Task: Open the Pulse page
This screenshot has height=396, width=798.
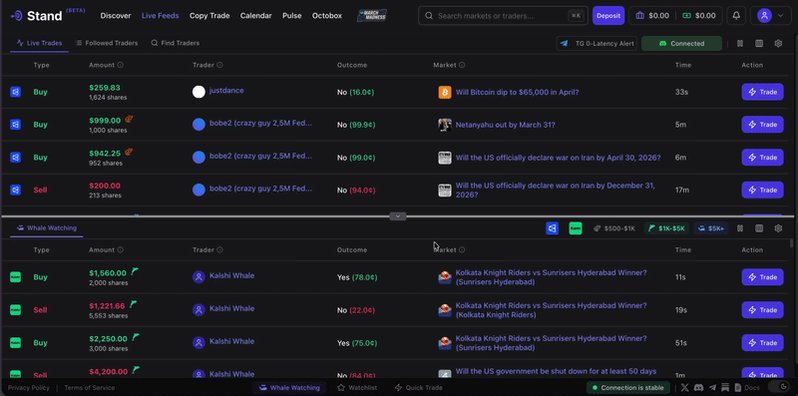Action: tap(292, 16)
